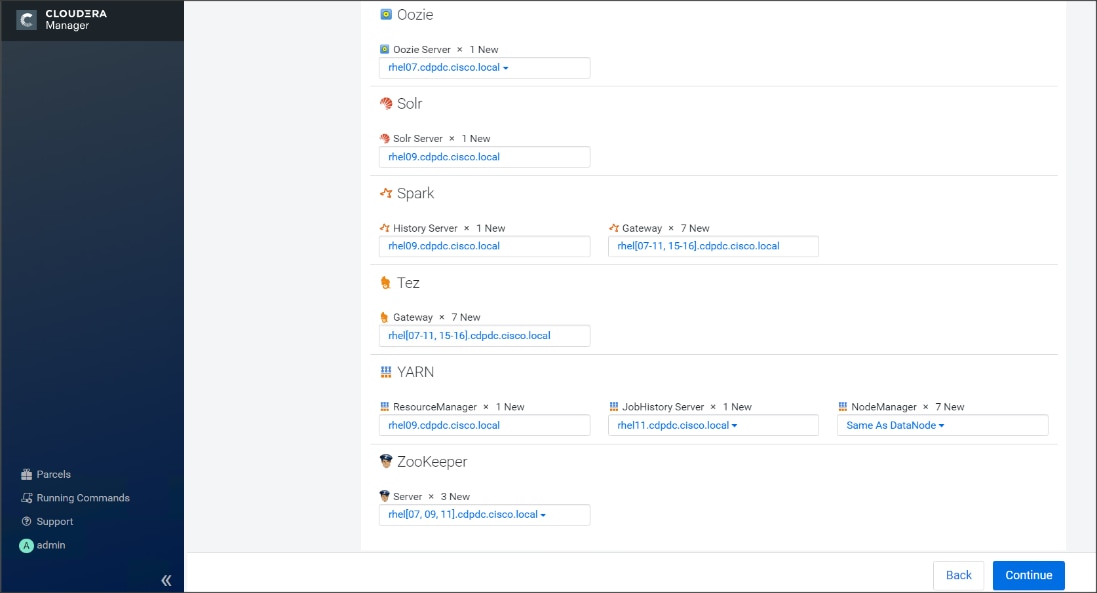Click the YARN service heading icon

coord(385,372)
